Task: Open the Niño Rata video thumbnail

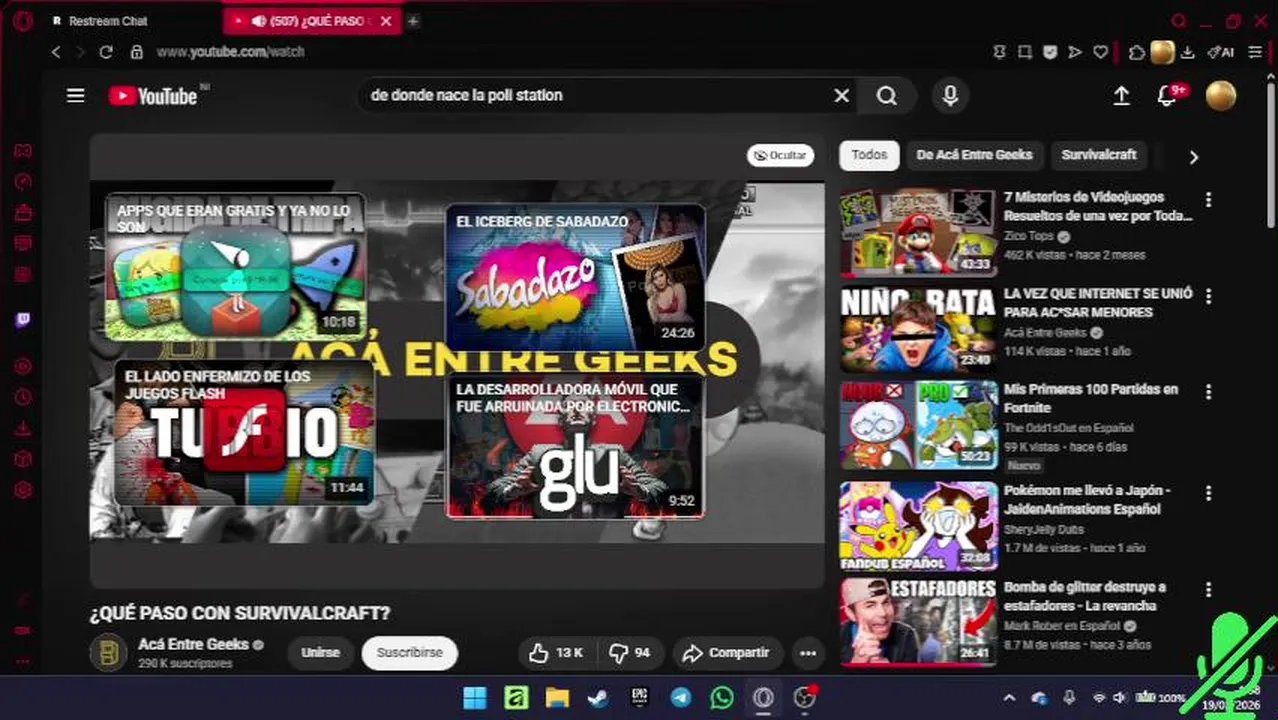Action: pos(918,329)
